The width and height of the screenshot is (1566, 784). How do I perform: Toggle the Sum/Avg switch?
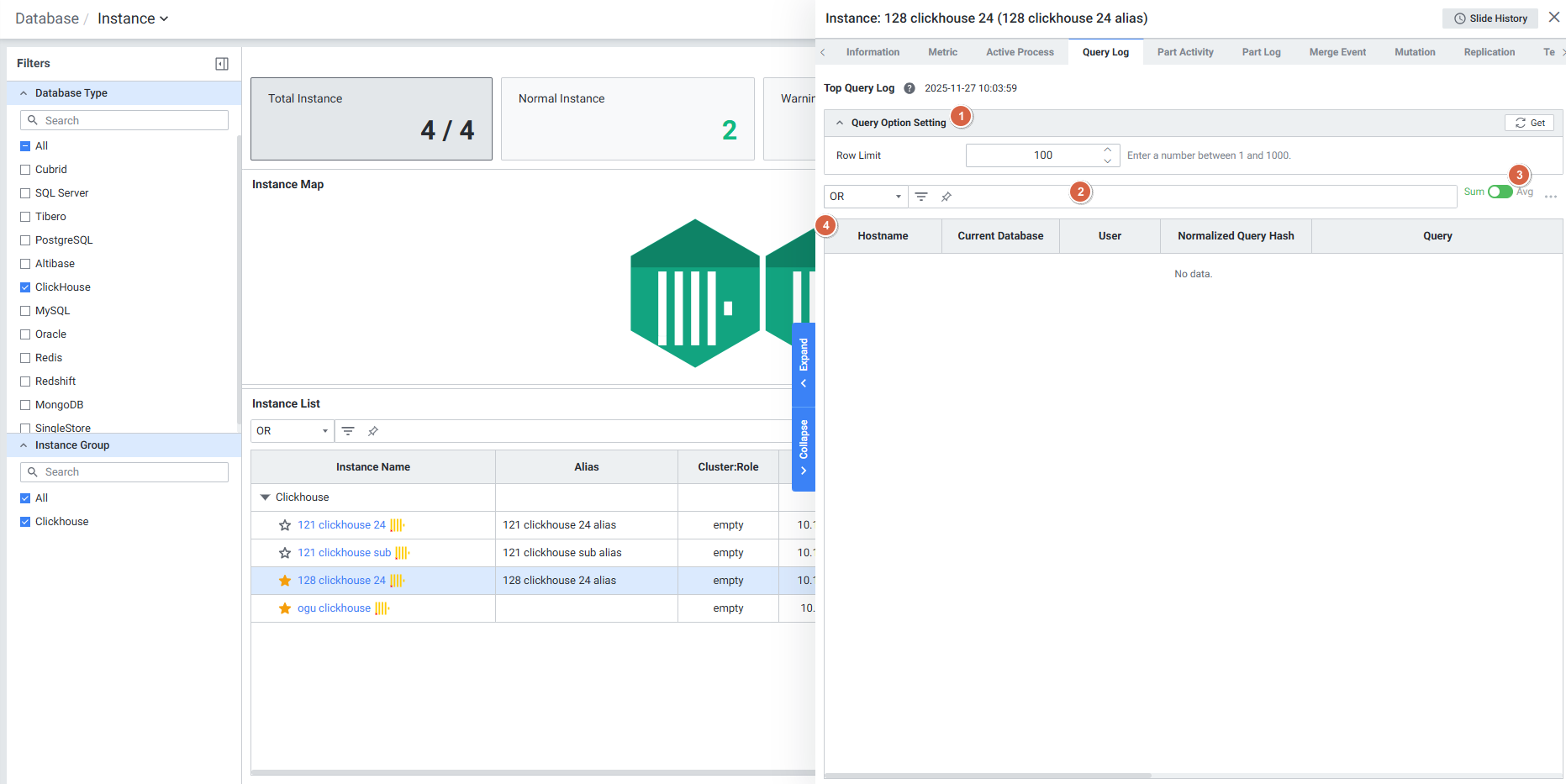(x=1500, y=192)
